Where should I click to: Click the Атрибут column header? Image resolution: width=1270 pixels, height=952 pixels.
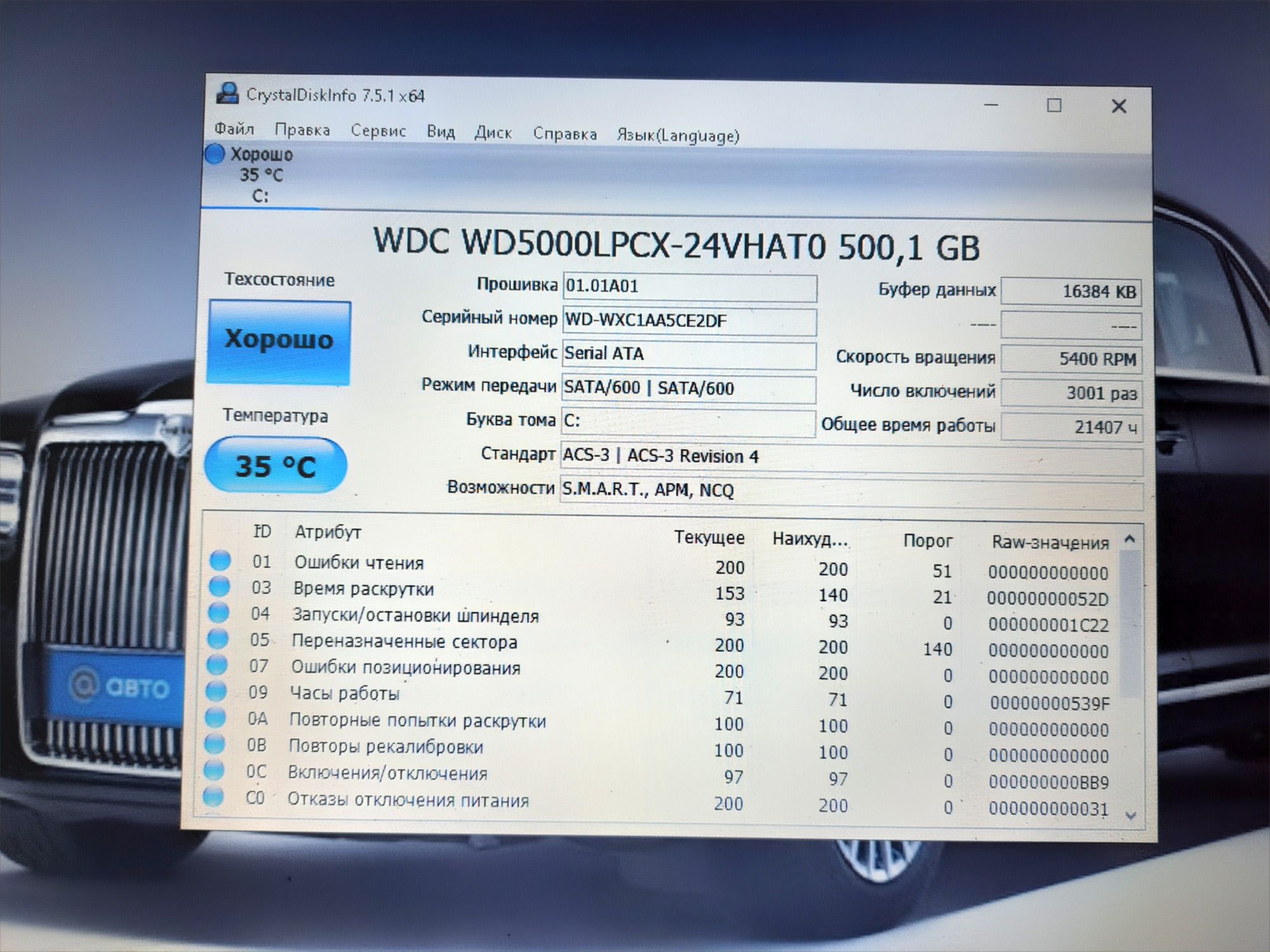pos(328,532)
